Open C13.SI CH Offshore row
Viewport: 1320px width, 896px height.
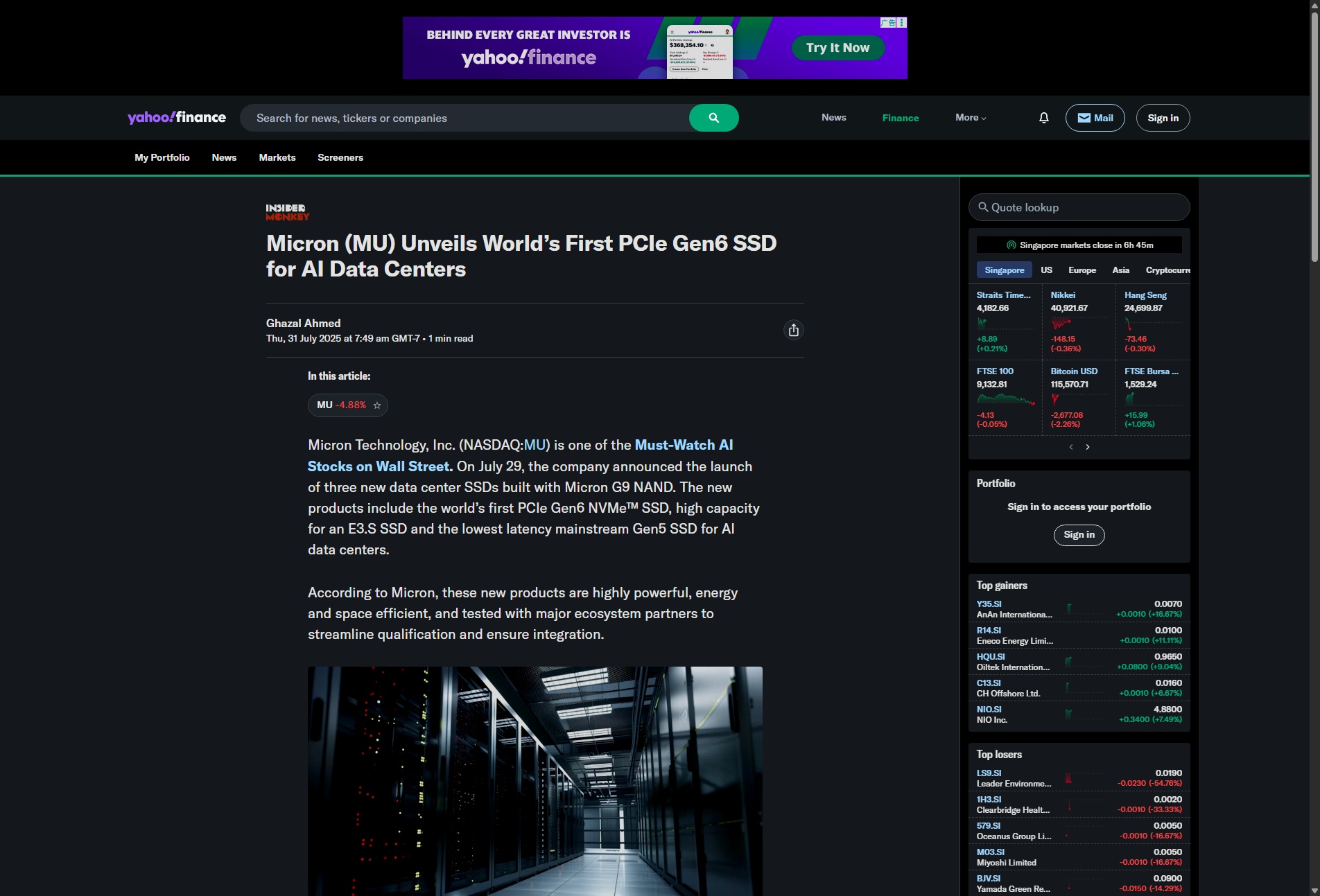[x=1079, y=688]
